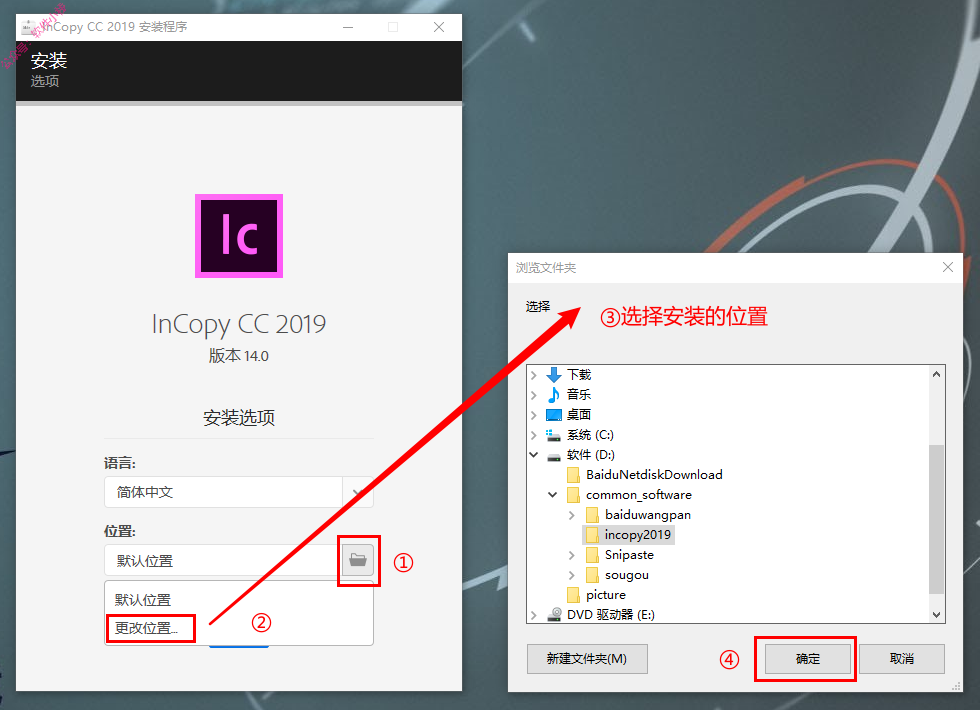Select the baiduwangpan folder
Image resolution: width=980 pixels, height=710 pixels.
click(648, 515)
